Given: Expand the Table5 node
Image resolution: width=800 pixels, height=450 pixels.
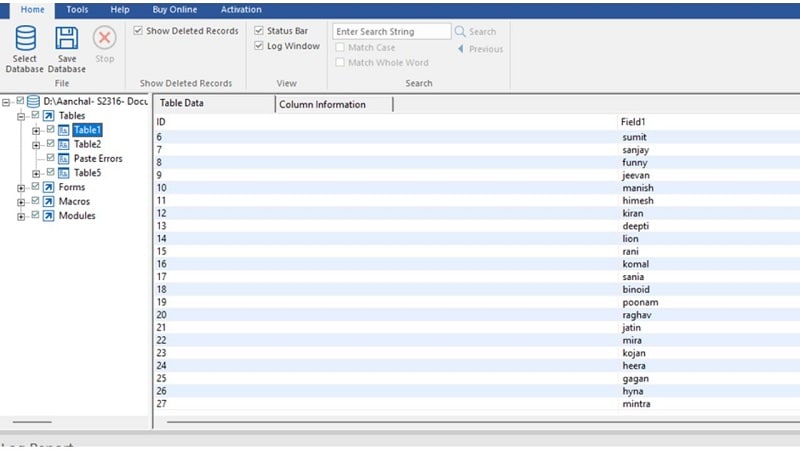Looking at the screenshot, I should [x=36, y=174].
